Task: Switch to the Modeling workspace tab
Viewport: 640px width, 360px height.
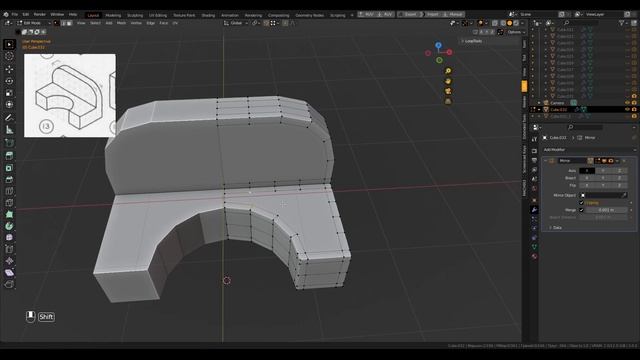Action: [x=113, y=15]
